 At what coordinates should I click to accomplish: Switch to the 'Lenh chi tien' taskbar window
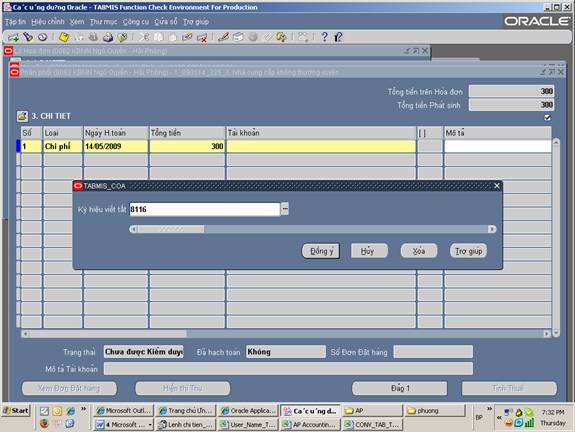(187, 425)
